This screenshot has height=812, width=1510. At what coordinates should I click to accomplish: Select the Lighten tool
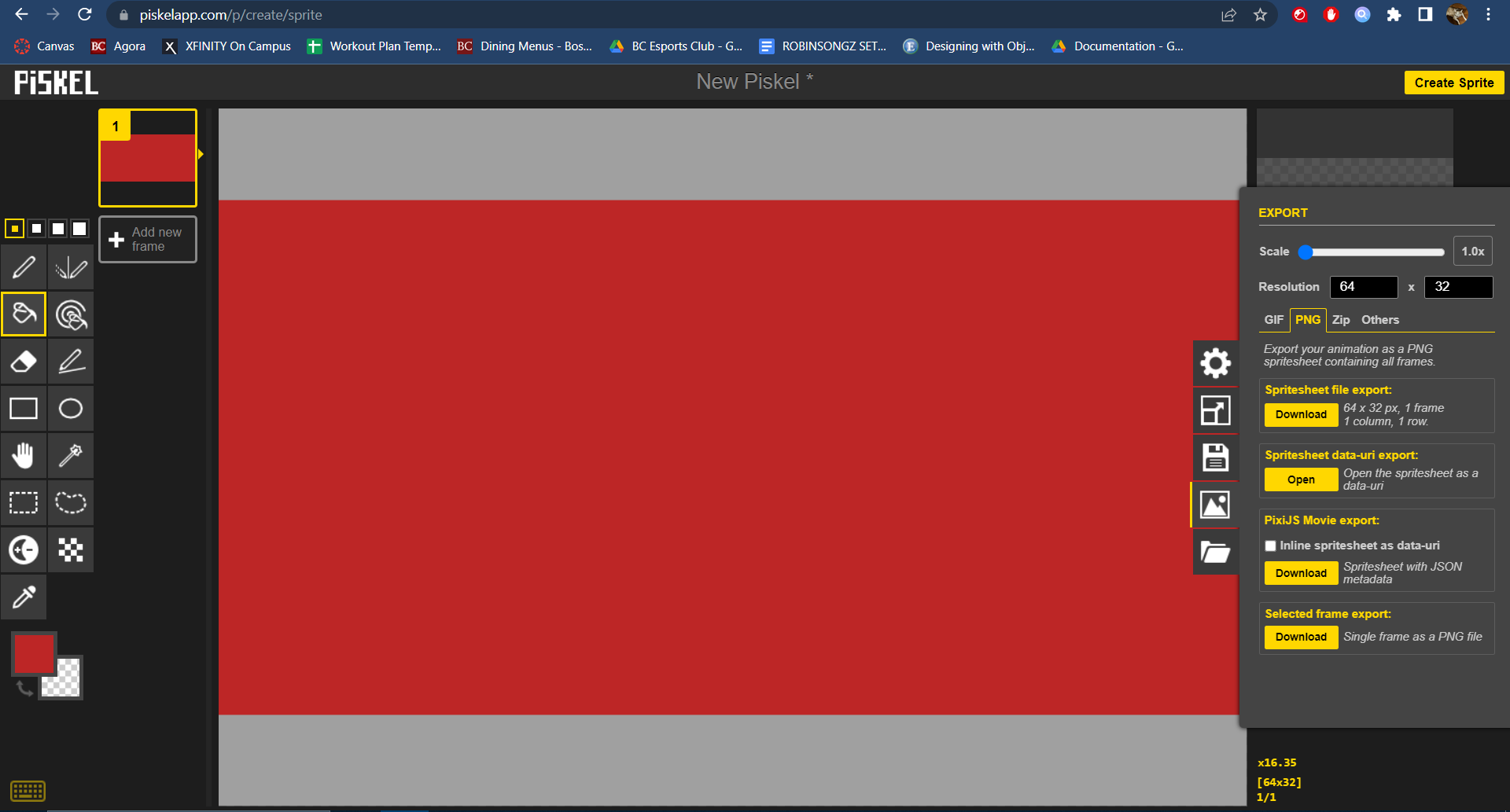(24, 550)
